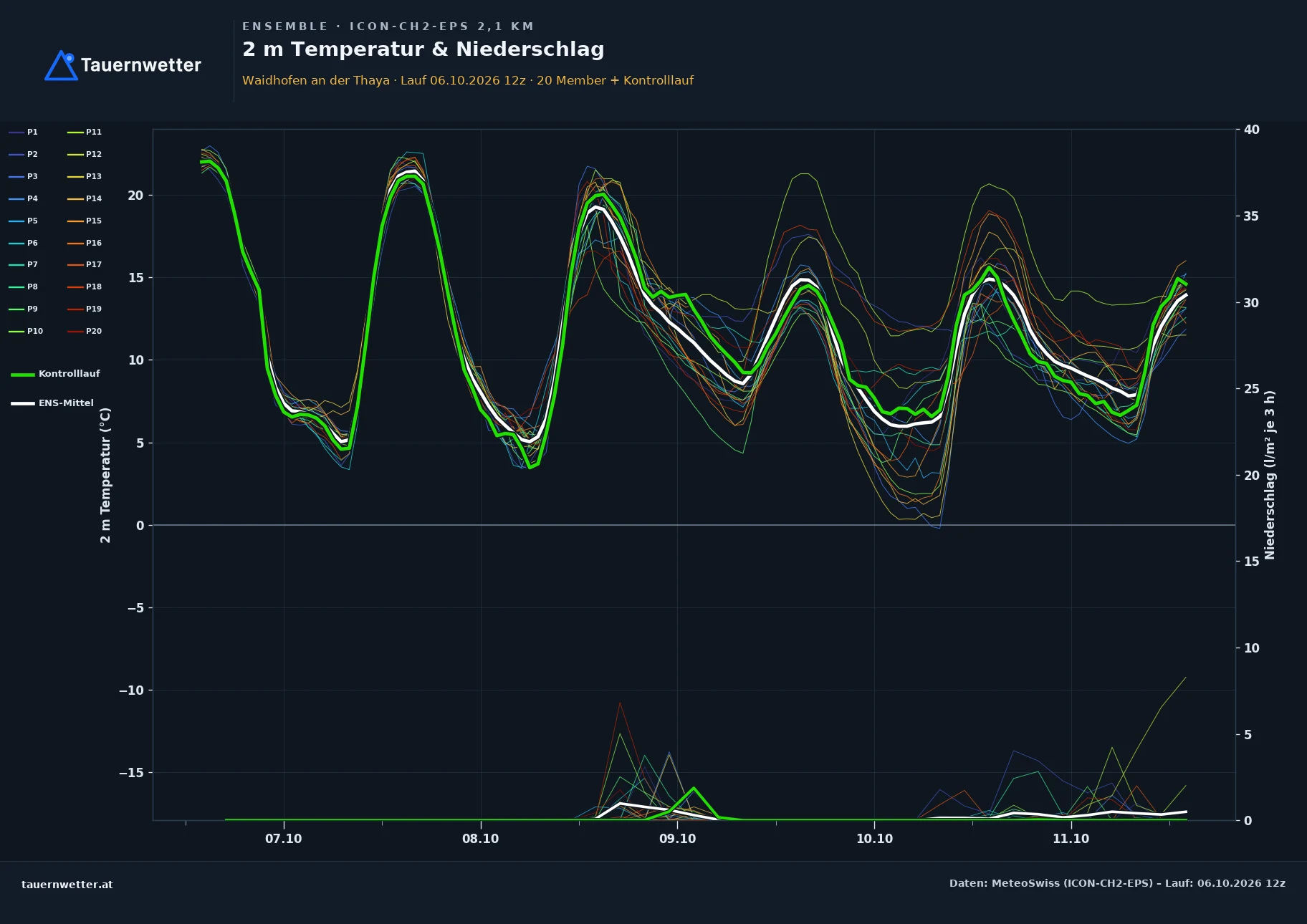Click the 'Waidhofen an der Thaya' run subtitle

coord(468,80)
